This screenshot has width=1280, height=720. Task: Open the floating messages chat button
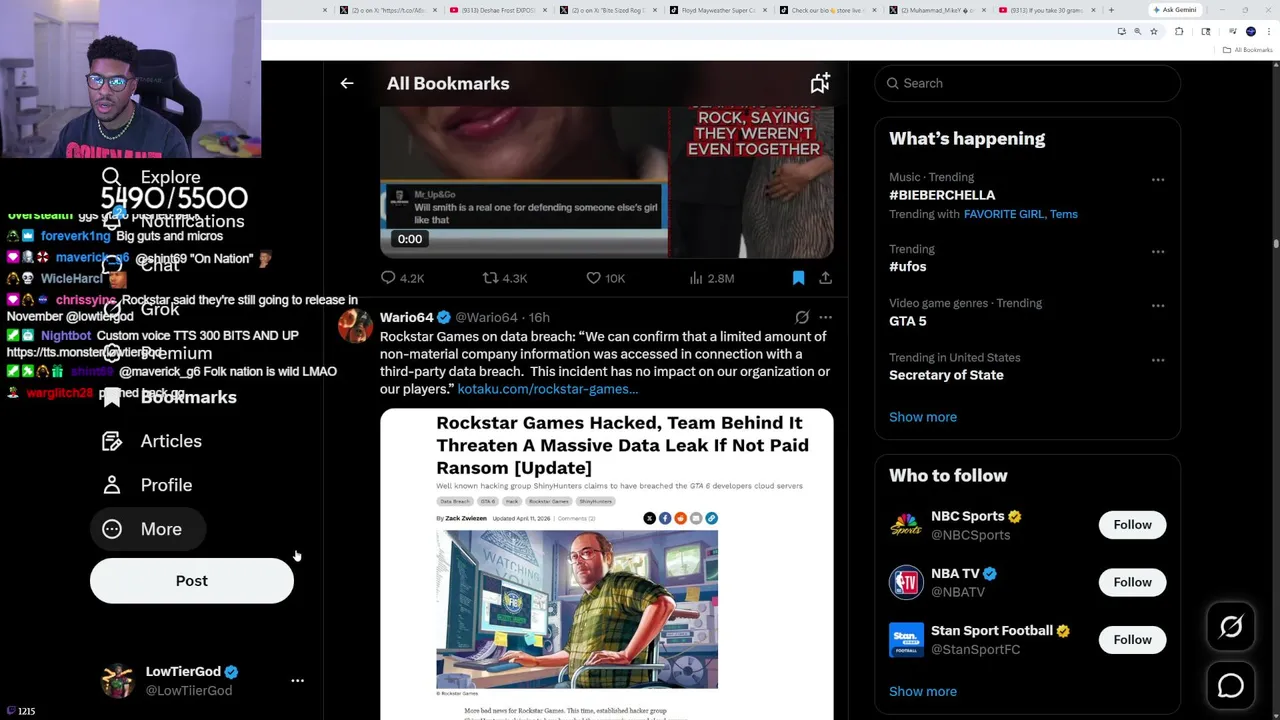click(x=1231, y=686)
